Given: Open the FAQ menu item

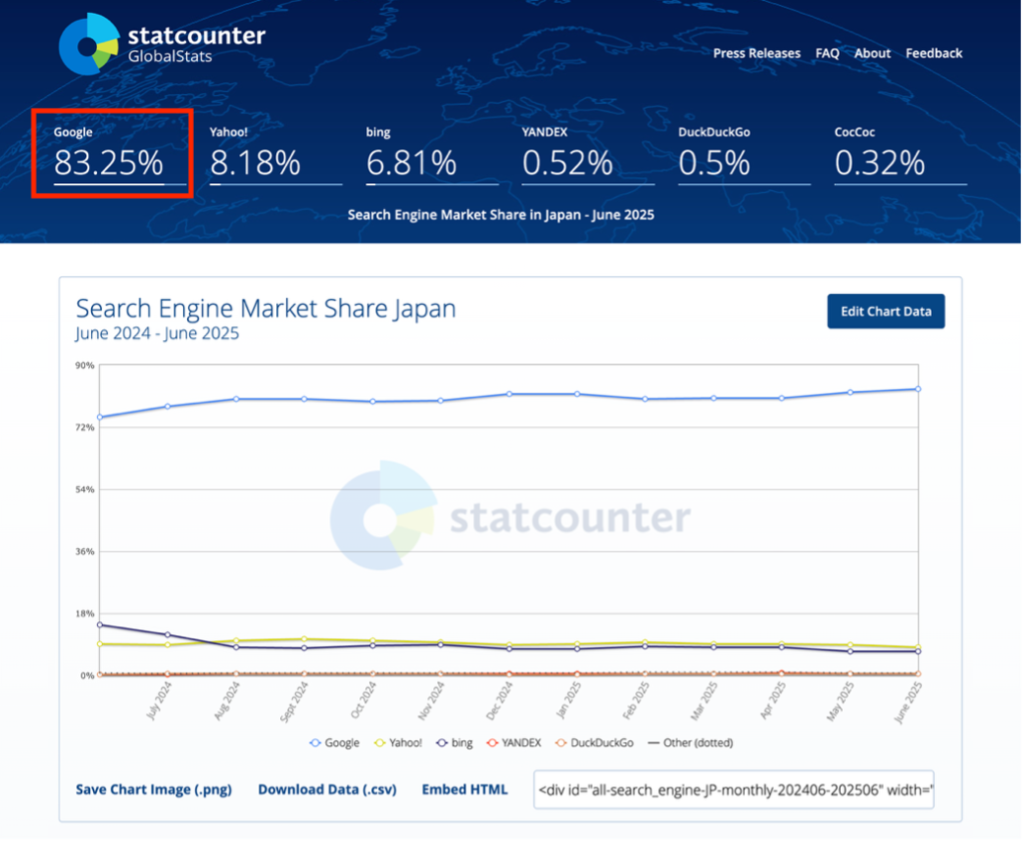Looking at the screenshot, I should click(827, 53).
